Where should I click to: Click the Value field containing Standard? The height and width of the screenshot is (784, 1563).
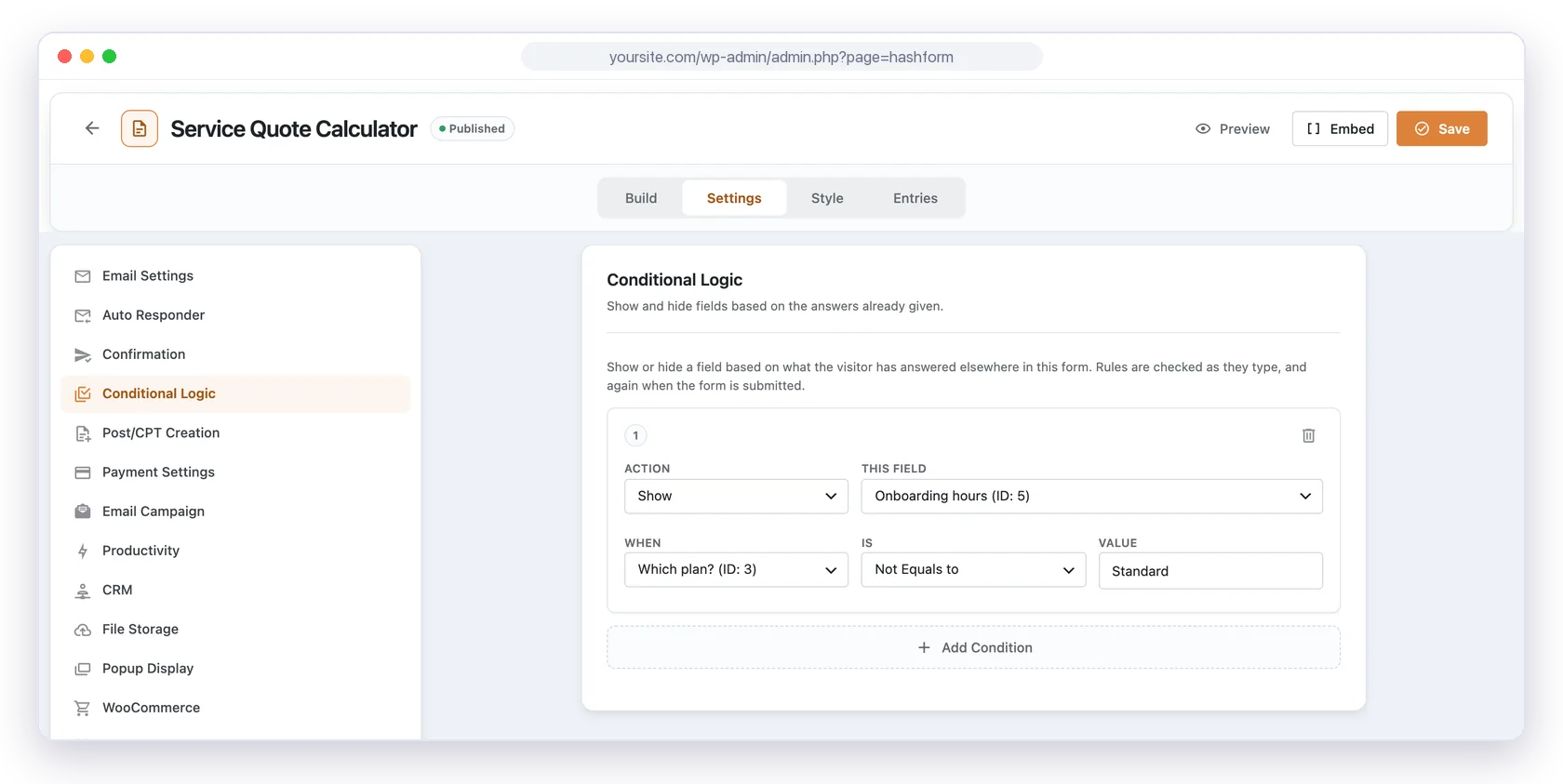tap(1210, 571)
